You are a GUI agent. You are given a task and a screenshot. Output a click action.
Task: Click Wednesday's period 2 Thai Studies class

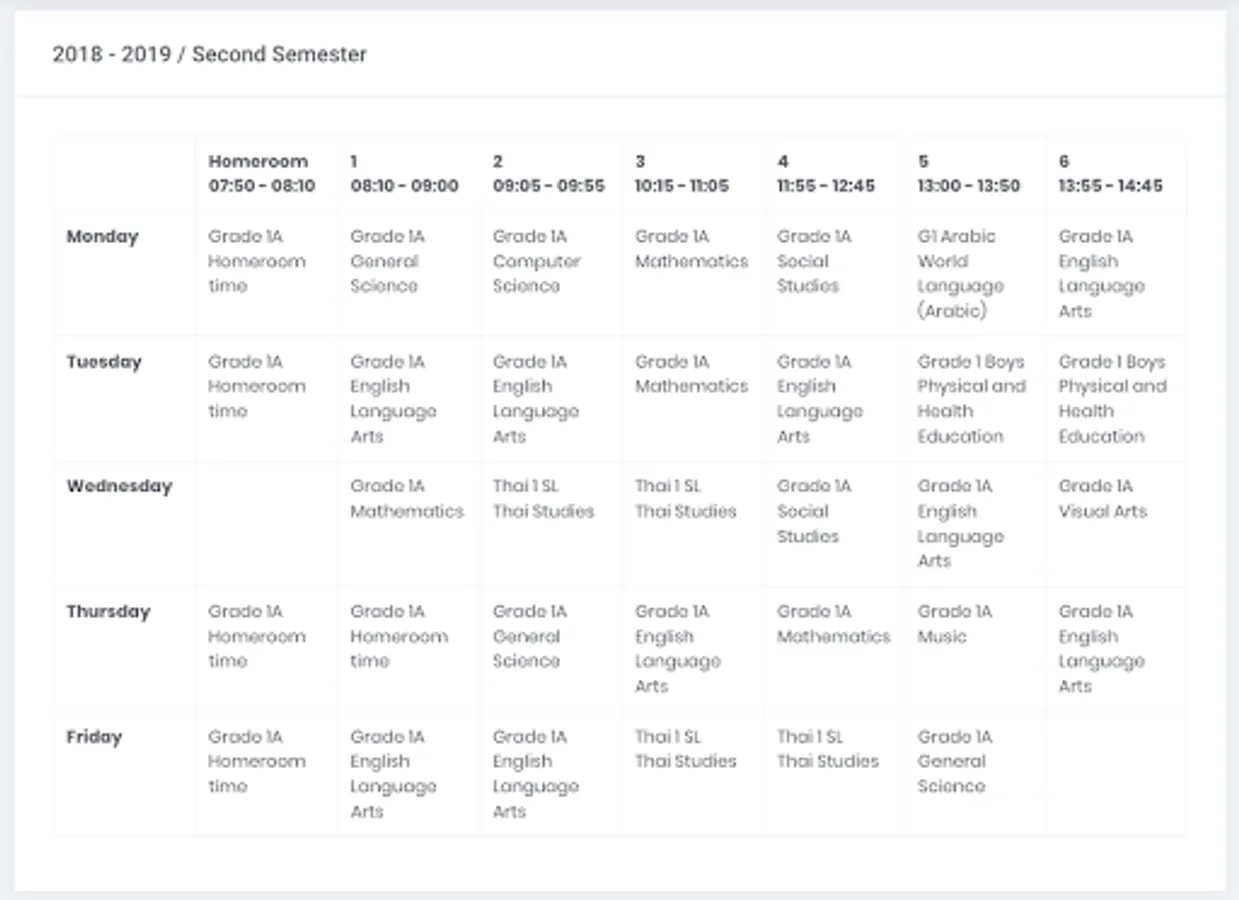point(543,499)
